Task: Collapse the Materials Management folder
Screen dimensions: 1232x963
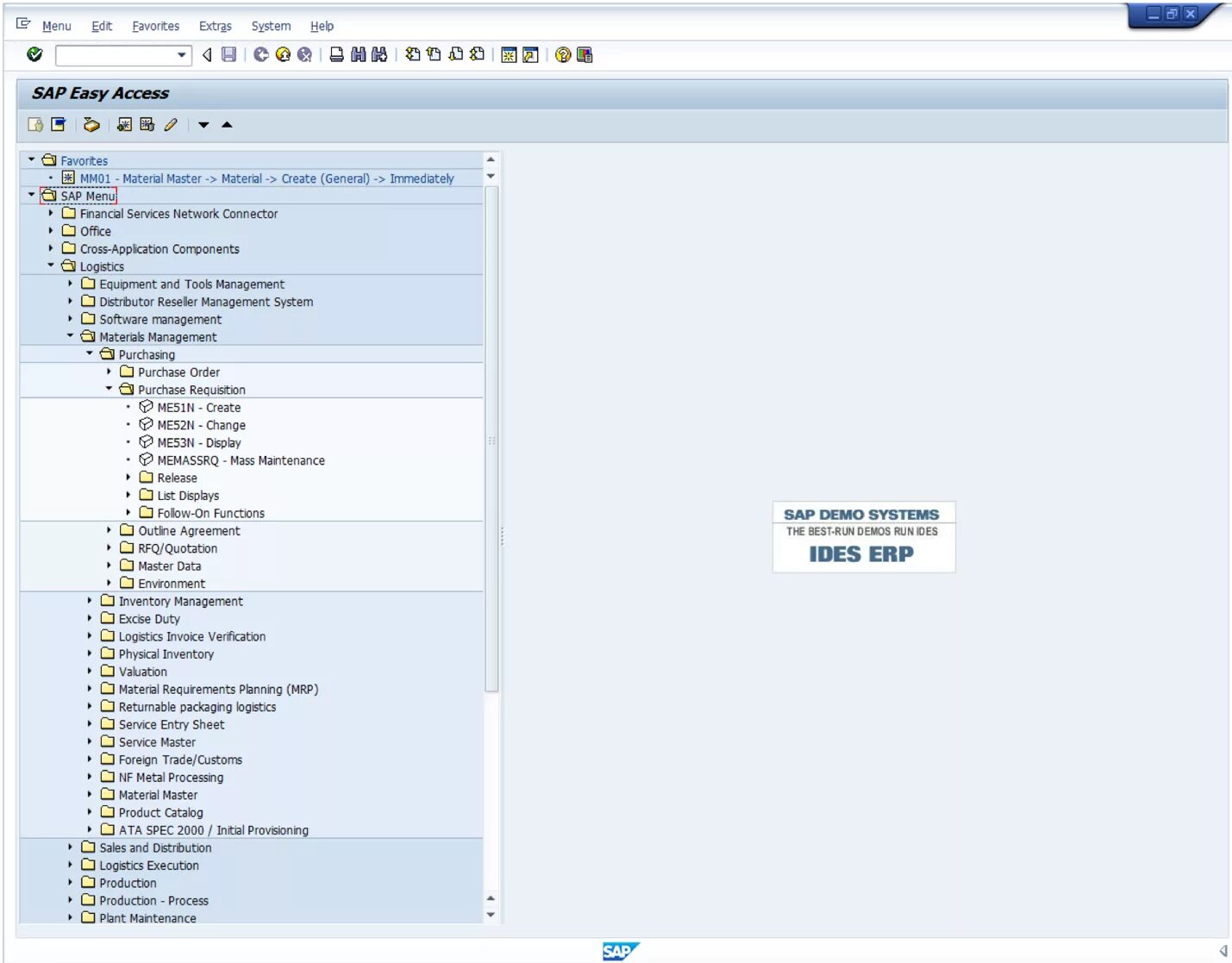Action: [x=71, y=336]
